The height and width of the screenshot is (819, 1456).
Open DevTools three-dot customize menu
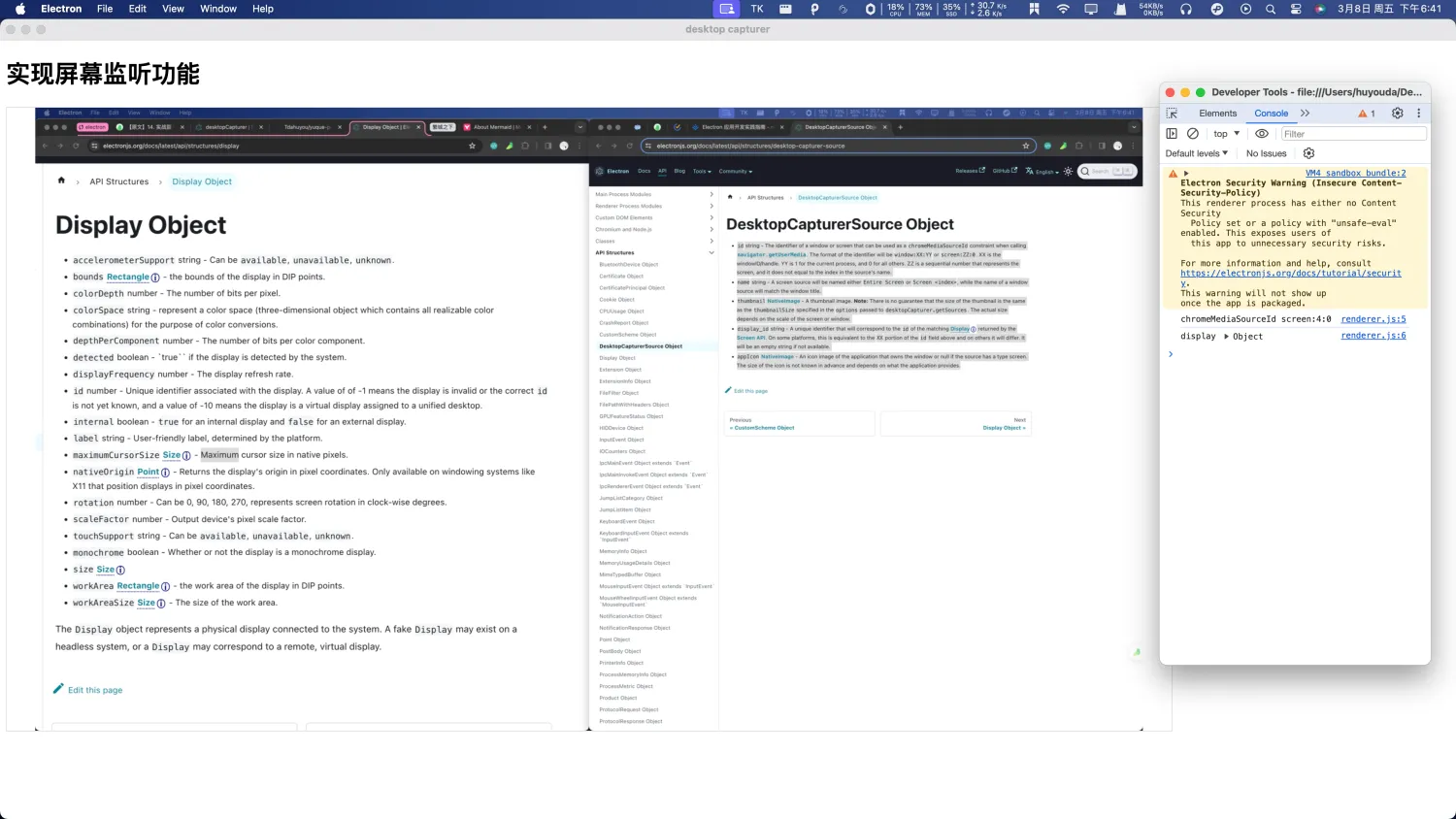tap(1418, 114)
